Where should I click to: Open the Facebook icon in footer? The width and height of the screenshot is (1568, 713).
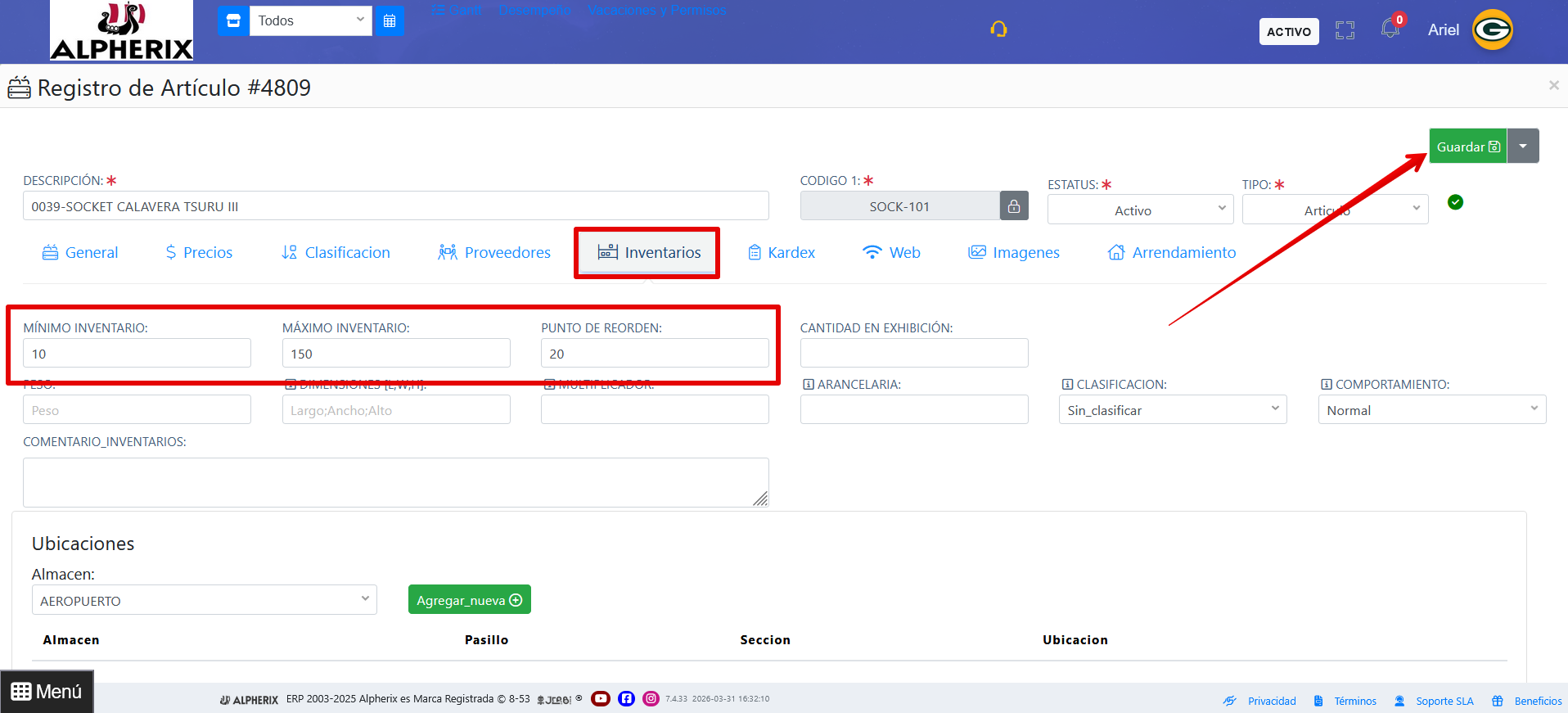(x=626, y=698)
